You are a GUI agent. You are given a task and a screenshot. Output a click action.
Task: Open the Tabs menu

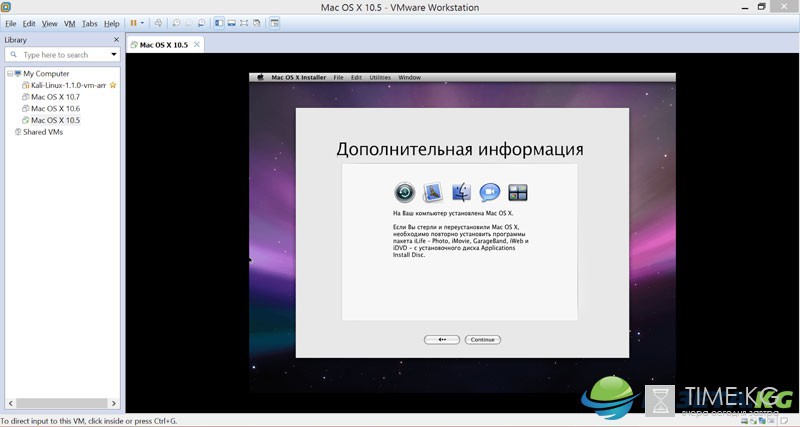coord(90,23)
